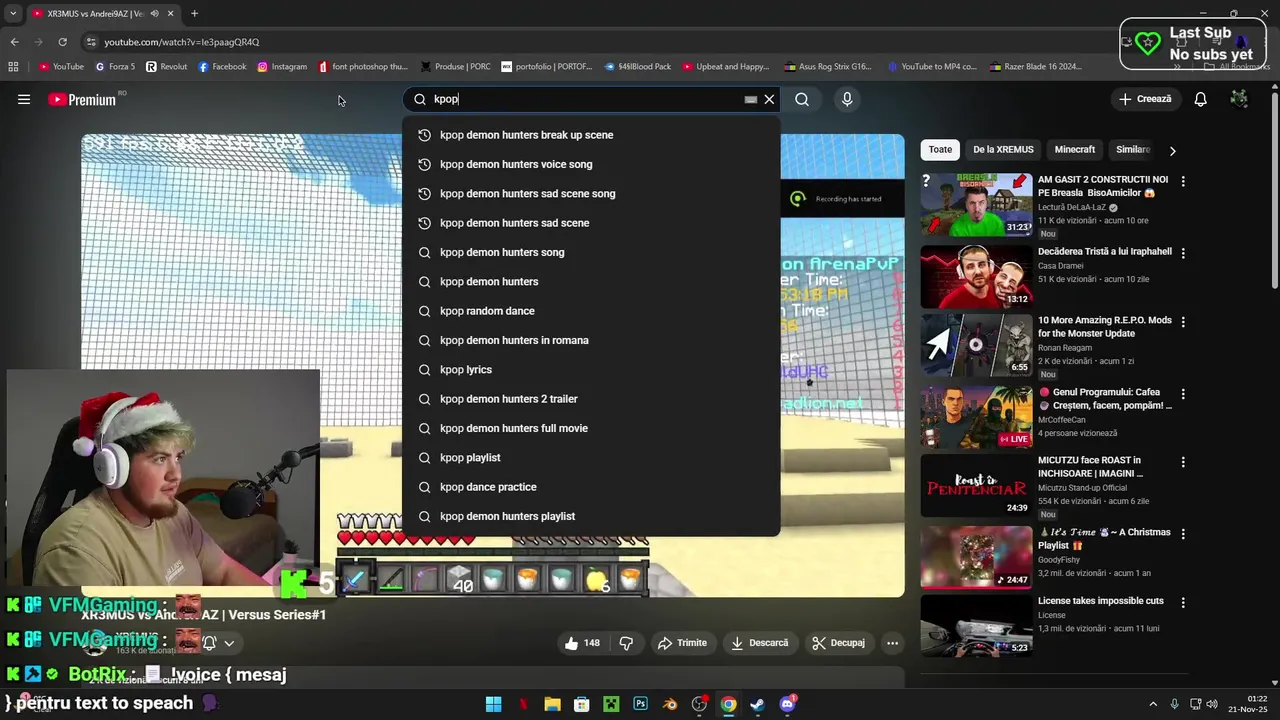Viewport: 1280px width, 720px height.
Task: Choose suggestion kpop random dance
Action: tap(591, 311)
